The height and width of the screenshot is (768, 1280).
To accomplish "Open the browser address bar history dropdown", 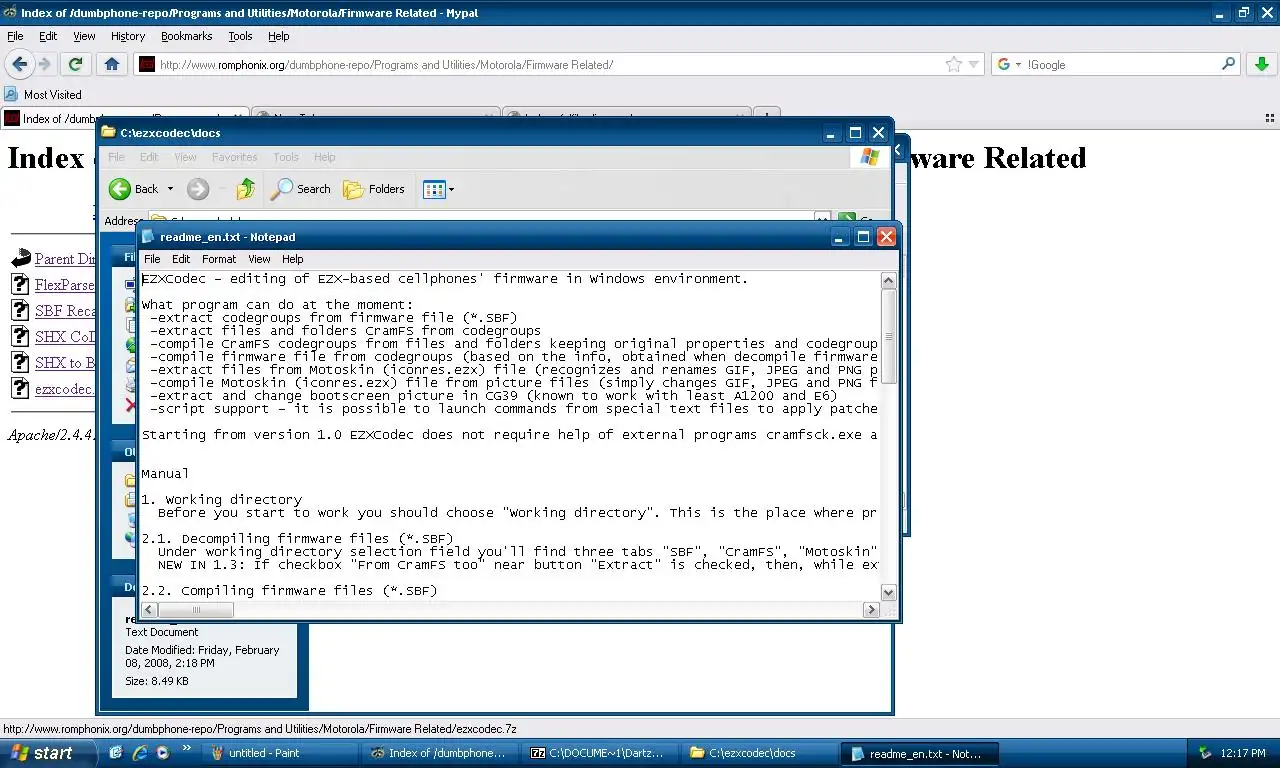I will click(x=974, y=65).
